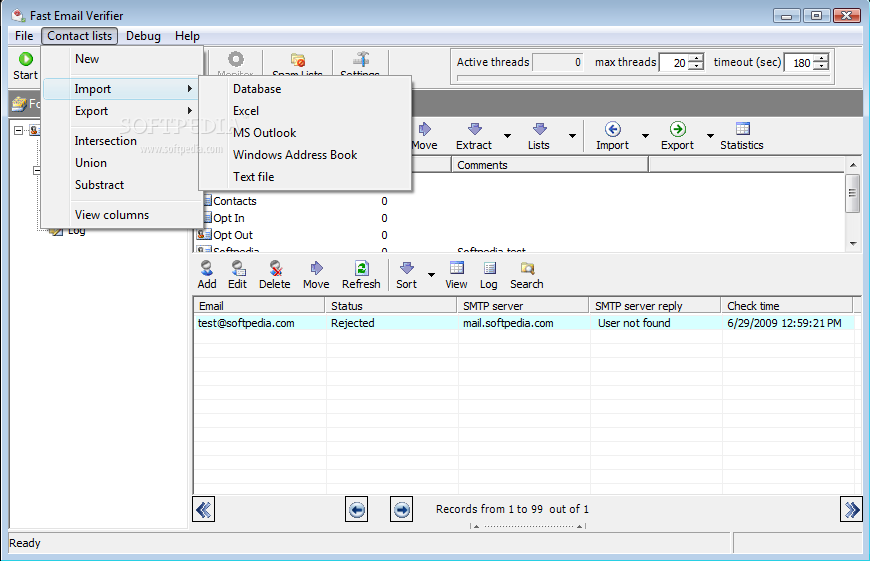Jump to last records page double-arrow
The image size is (870, 561).
pyautogui.click(x=851, y=509)
